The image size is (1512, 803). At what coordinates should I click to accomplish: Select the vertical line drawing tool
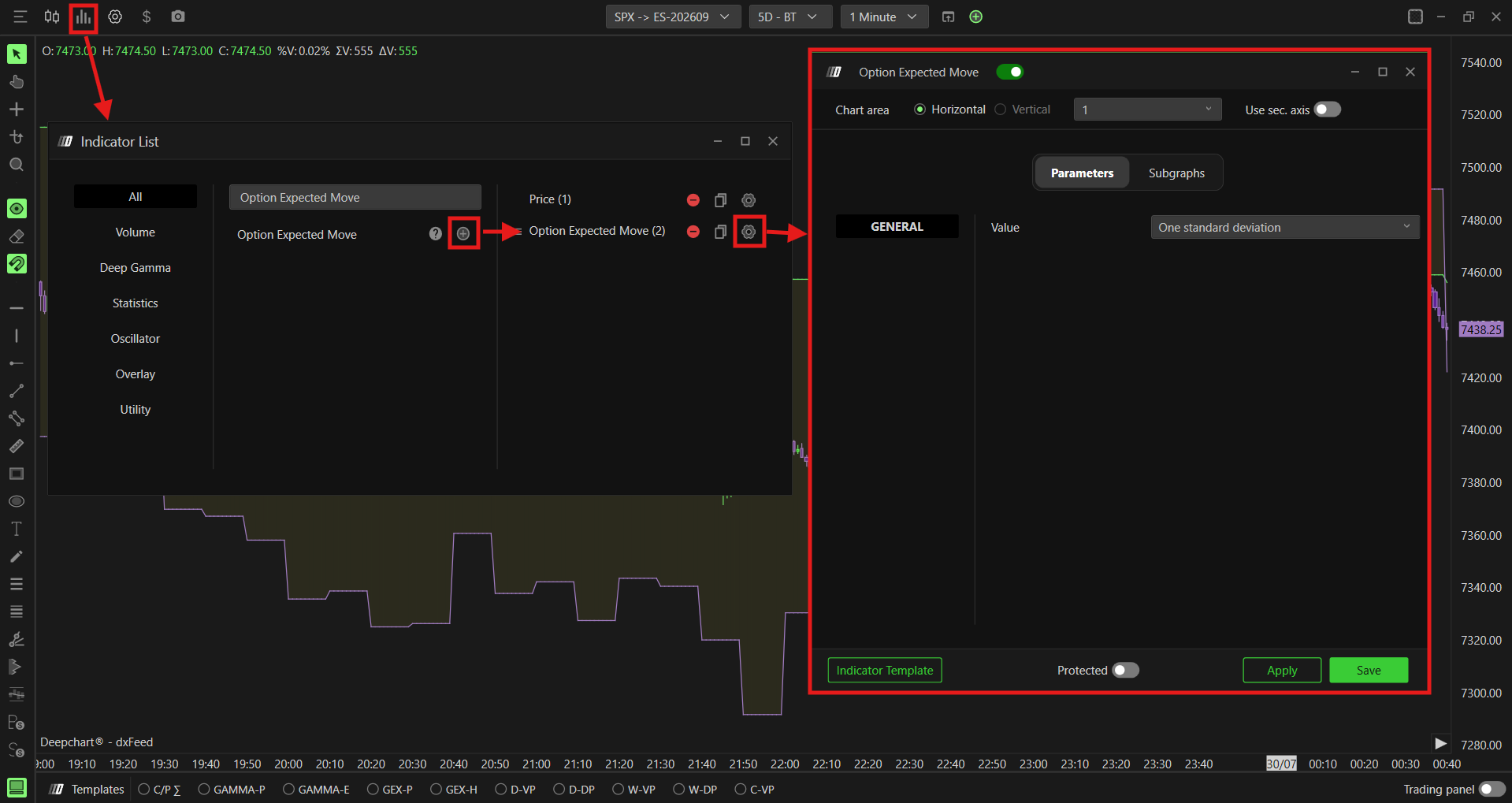point(17,336)
